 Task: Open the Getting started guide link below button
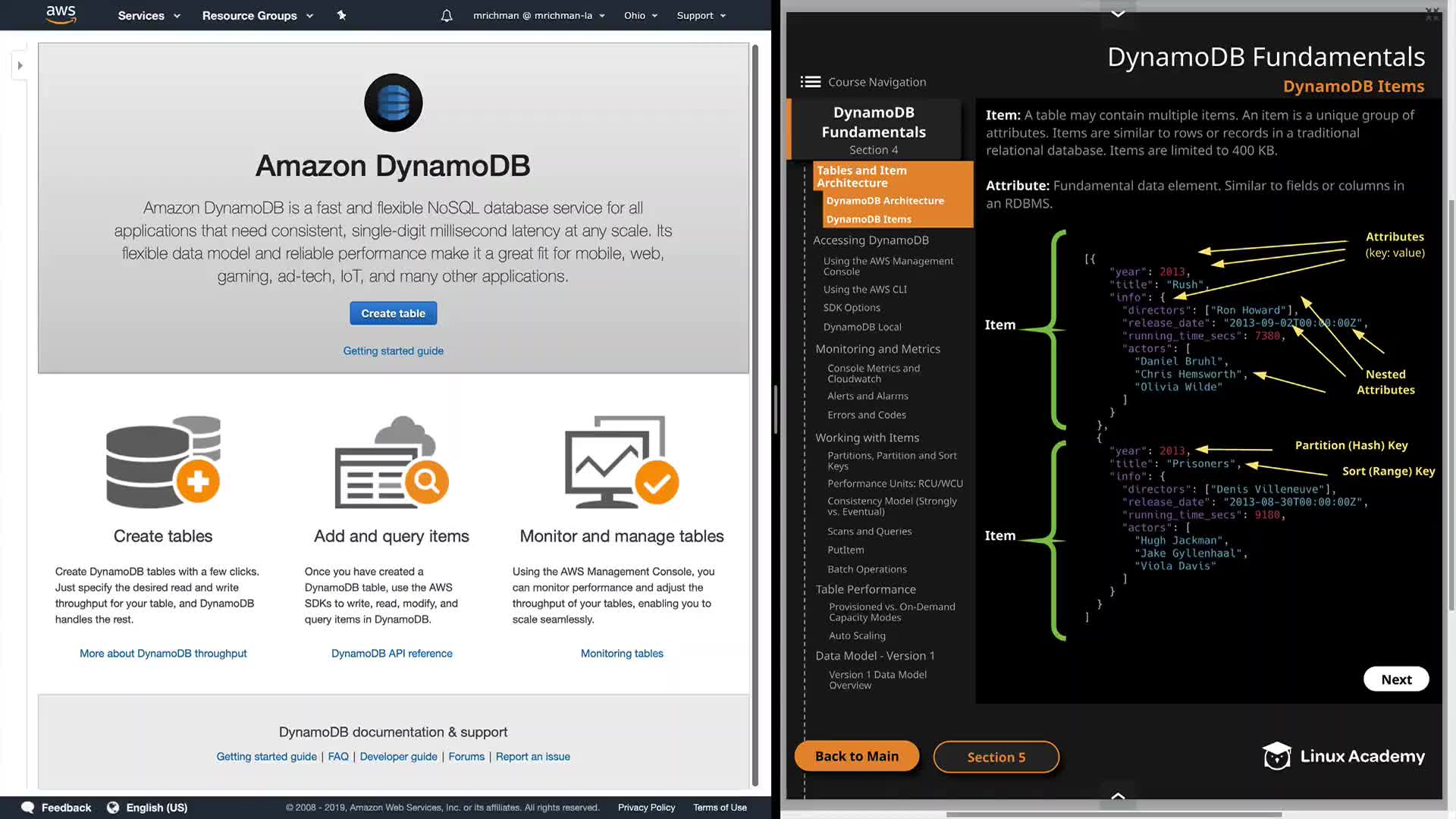(393, 351)
